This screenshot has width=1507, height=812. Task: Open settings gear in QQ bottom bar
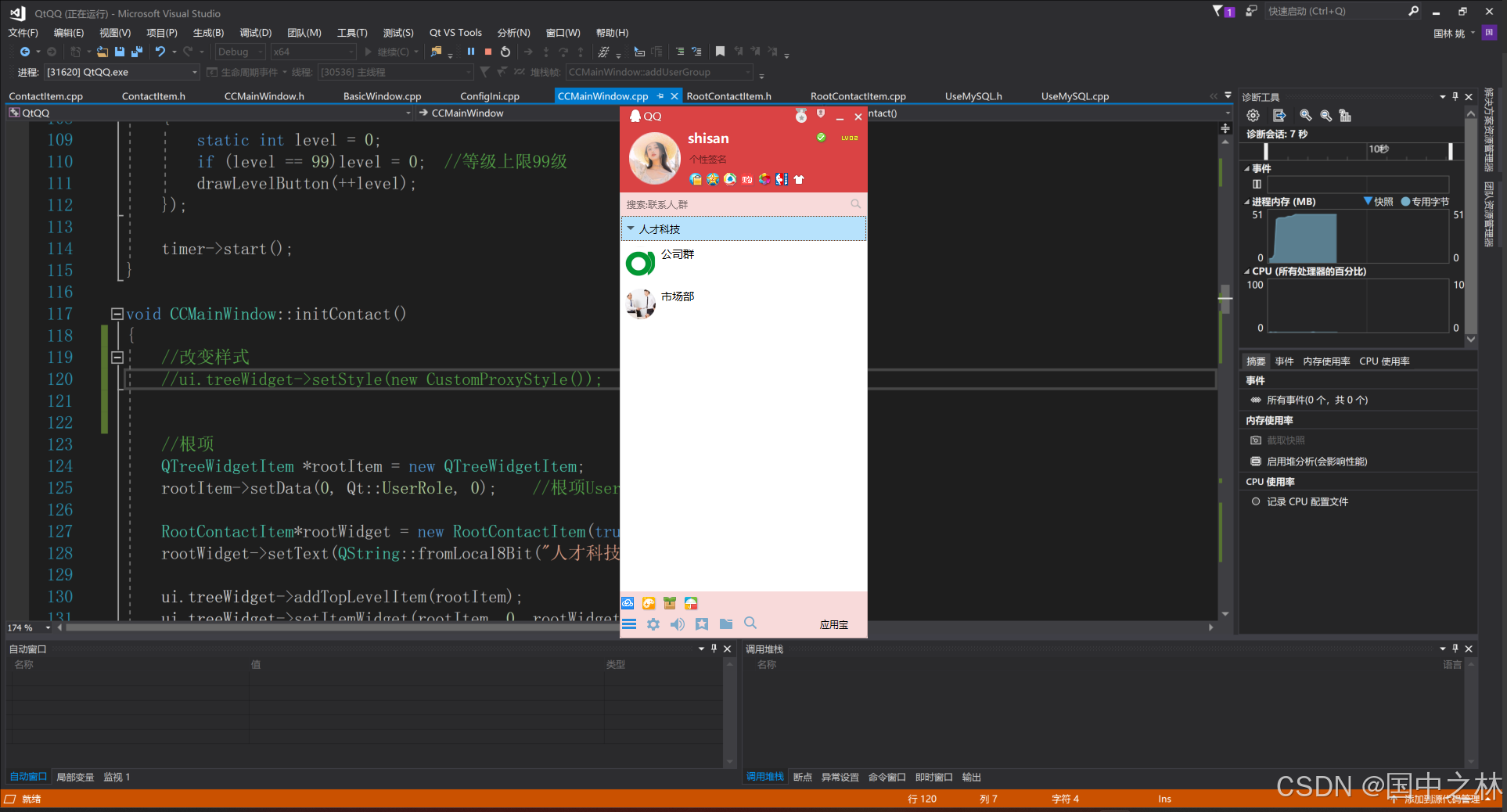(653, 624)
